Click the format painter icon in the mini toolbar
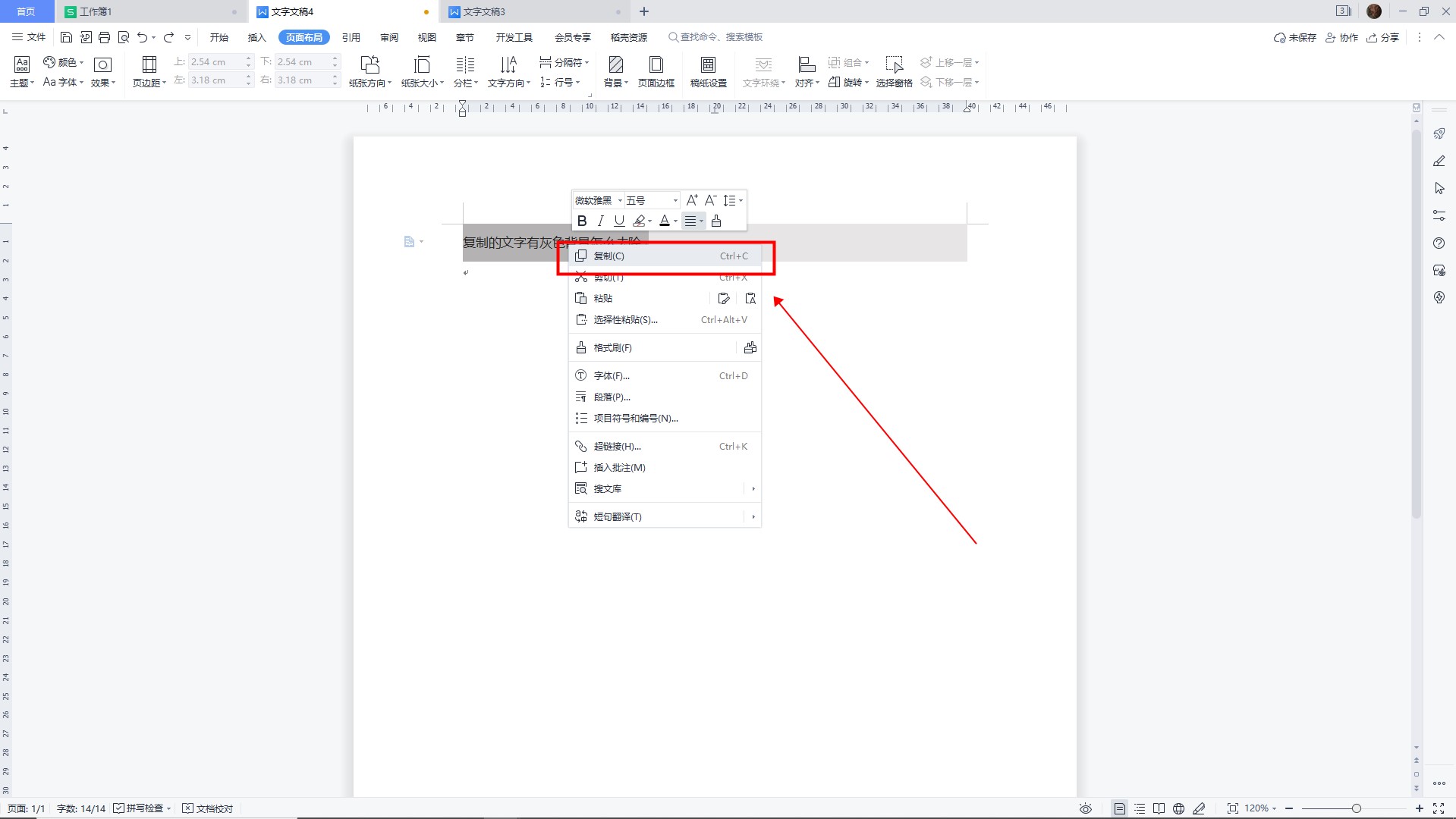 coord(716,221)
